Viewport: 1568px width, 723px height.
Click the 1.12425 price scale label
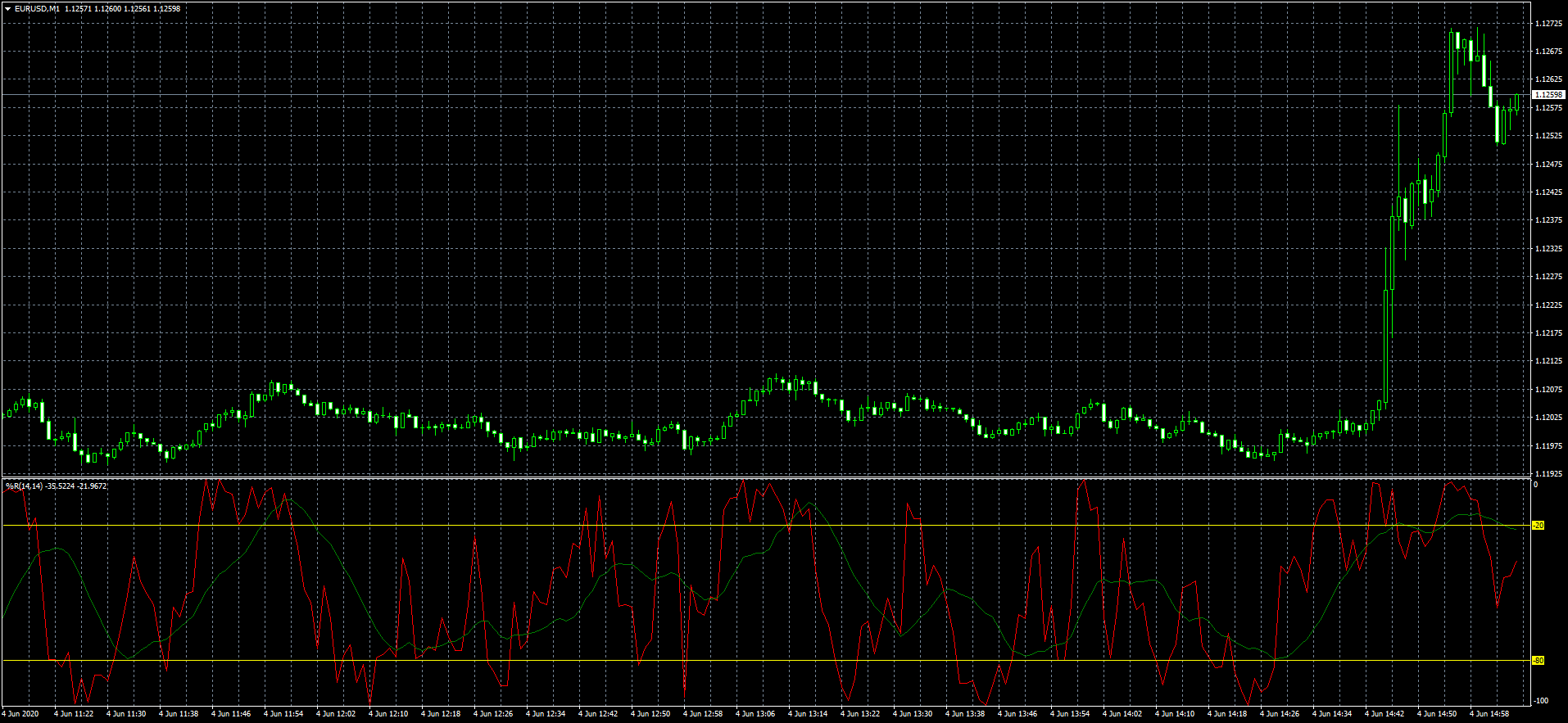tap(1548, 192)
